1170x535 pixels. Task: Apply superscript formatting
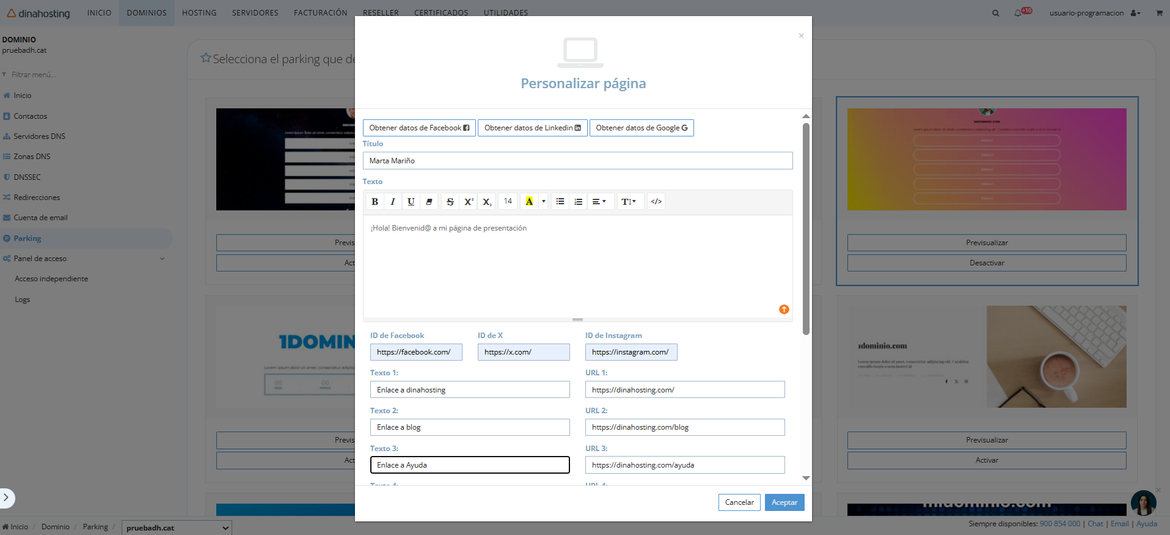[469, 201]
